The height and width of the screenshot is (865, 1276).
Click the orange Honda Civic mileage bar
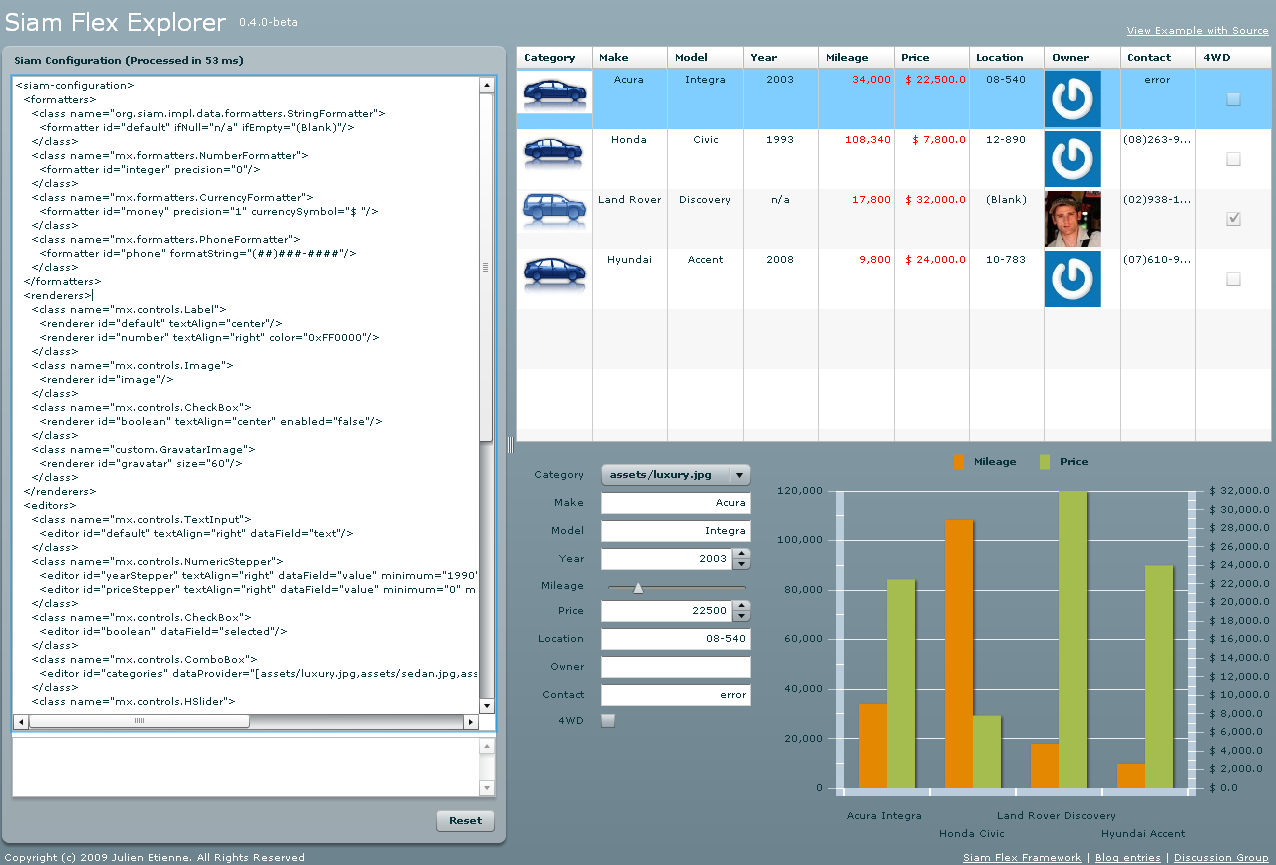pos(959,654)
